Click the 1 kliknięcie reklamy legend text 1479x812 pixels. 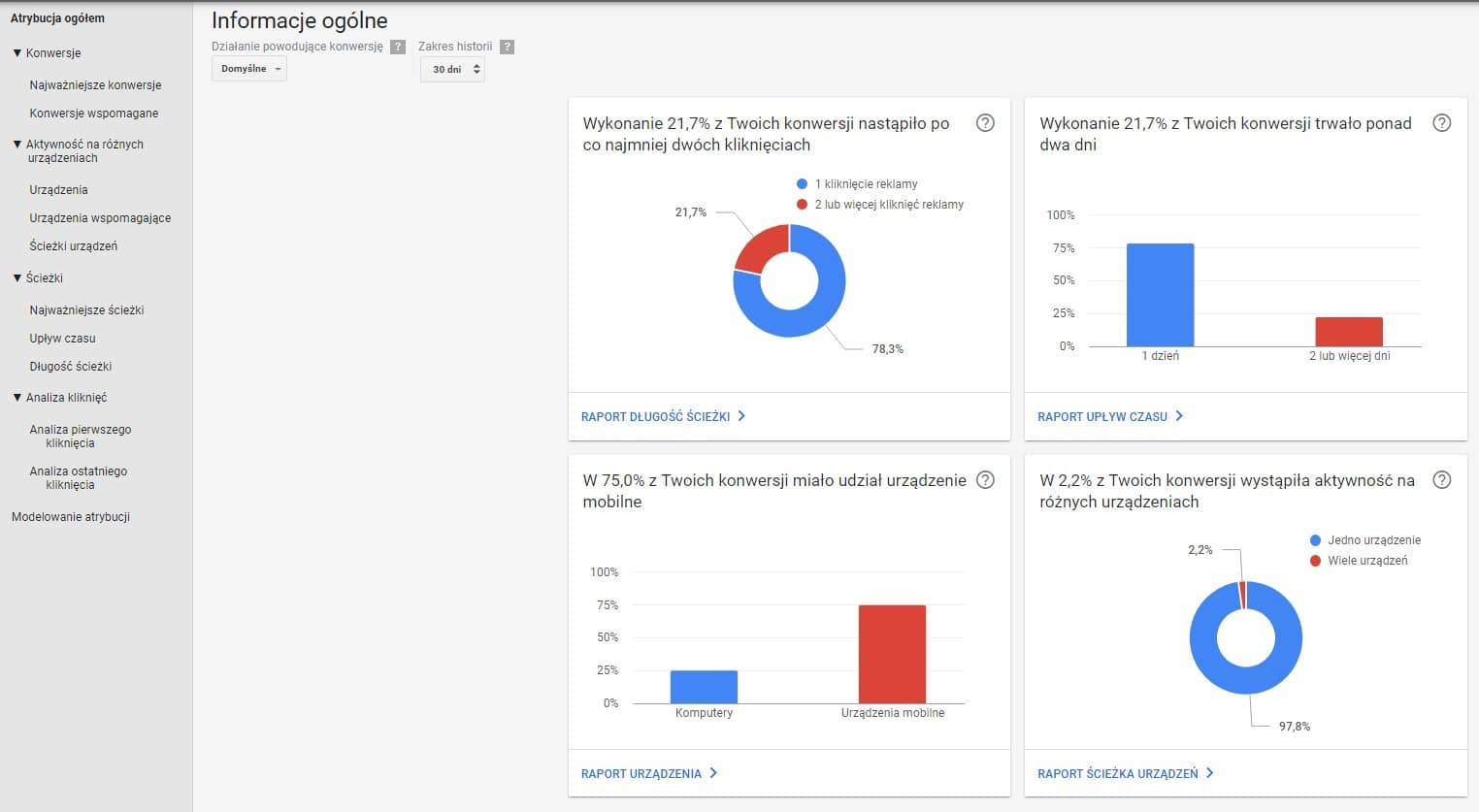click(x=866, y=184)
